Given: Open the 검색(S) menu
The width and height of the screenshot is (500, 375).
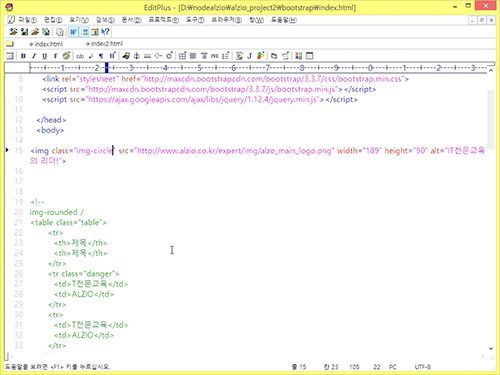Looking at the screenshot, I should (x=105, y=20).
